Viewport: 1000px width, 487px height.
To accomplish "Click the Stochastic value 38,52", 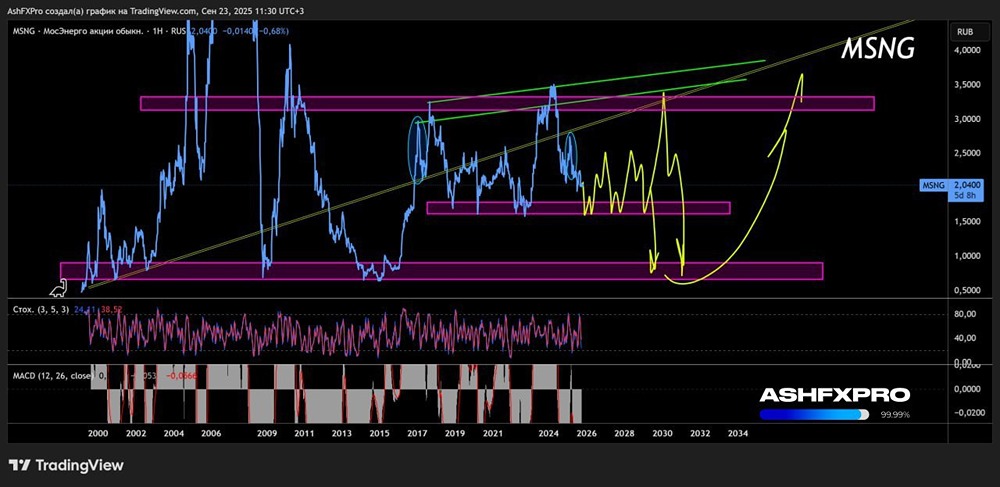I will [110, 309].
